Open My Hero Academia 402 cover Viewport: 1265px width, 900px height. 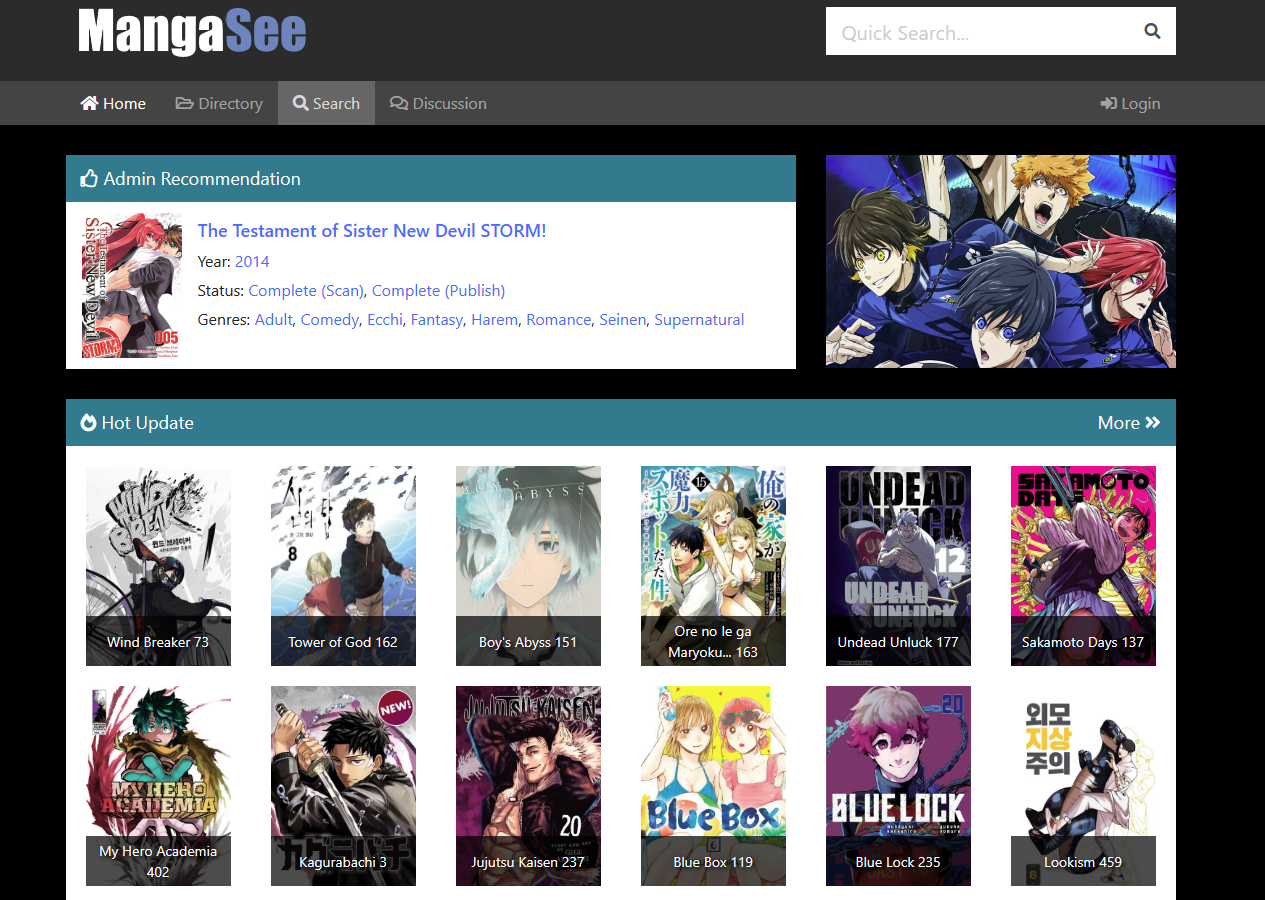158,786
